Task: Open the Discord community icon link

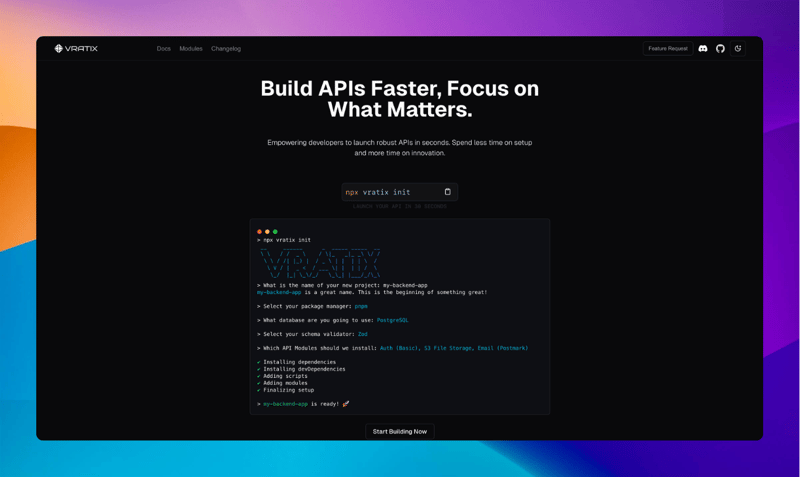Action: [x=703, y=48]
